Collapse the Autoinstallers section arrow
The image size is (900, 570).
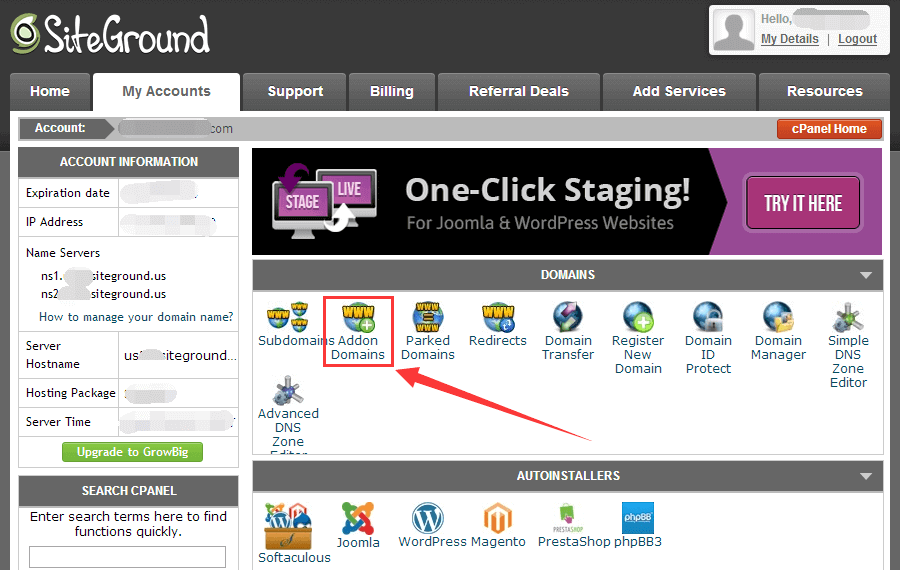point(865,476)
